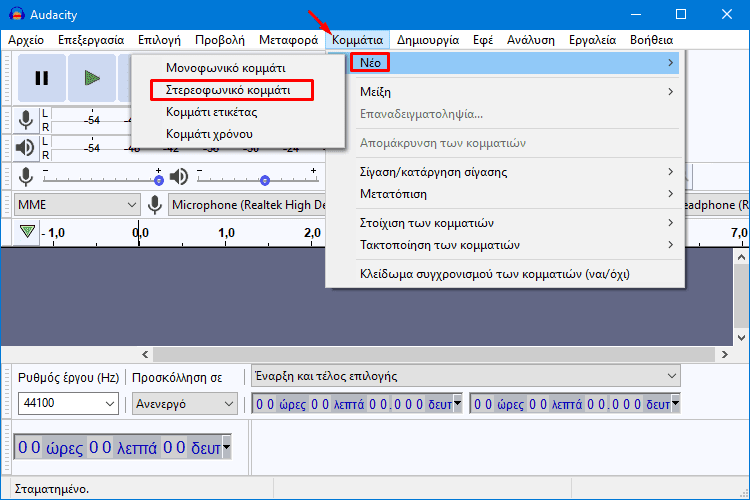Click the horizontal scrollbar left arrow

pyautogui.click(x=145, y=355)
